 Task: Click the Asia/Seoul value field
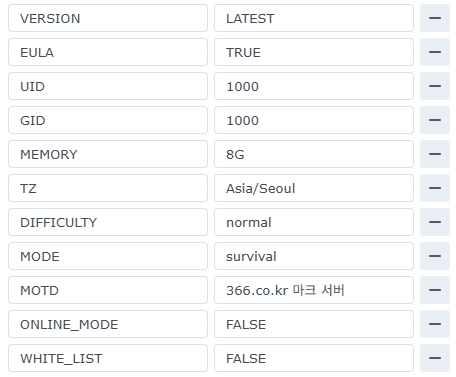[314, 188]
